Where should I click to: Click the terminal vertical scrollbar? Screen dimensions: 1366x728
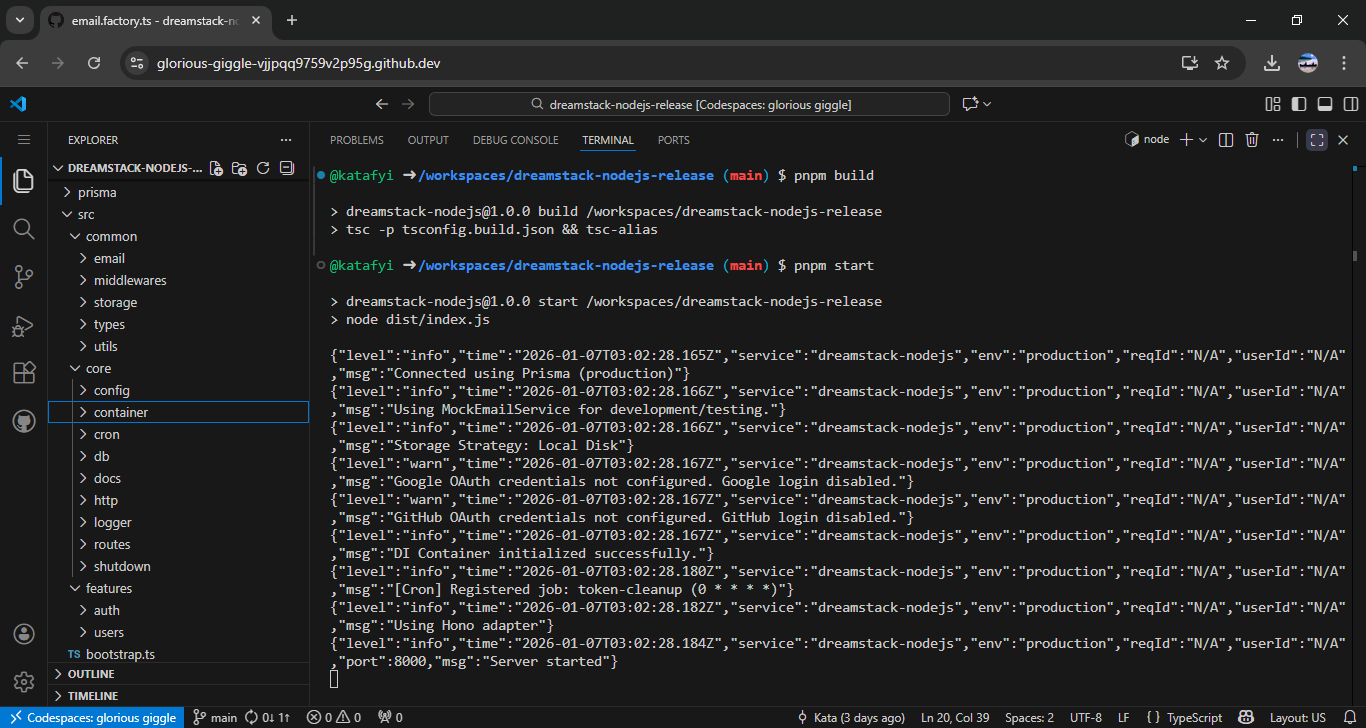click(x=1355, y=256)
